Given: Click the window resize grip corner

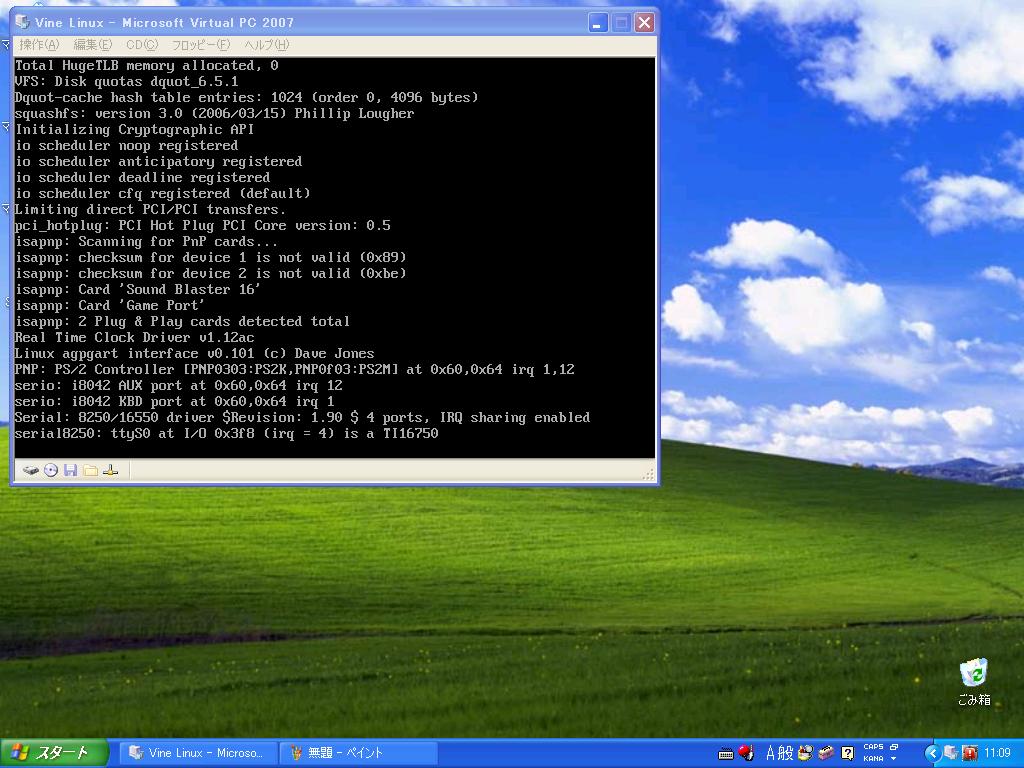Looking at the screenshot, I should coord(648,475).
